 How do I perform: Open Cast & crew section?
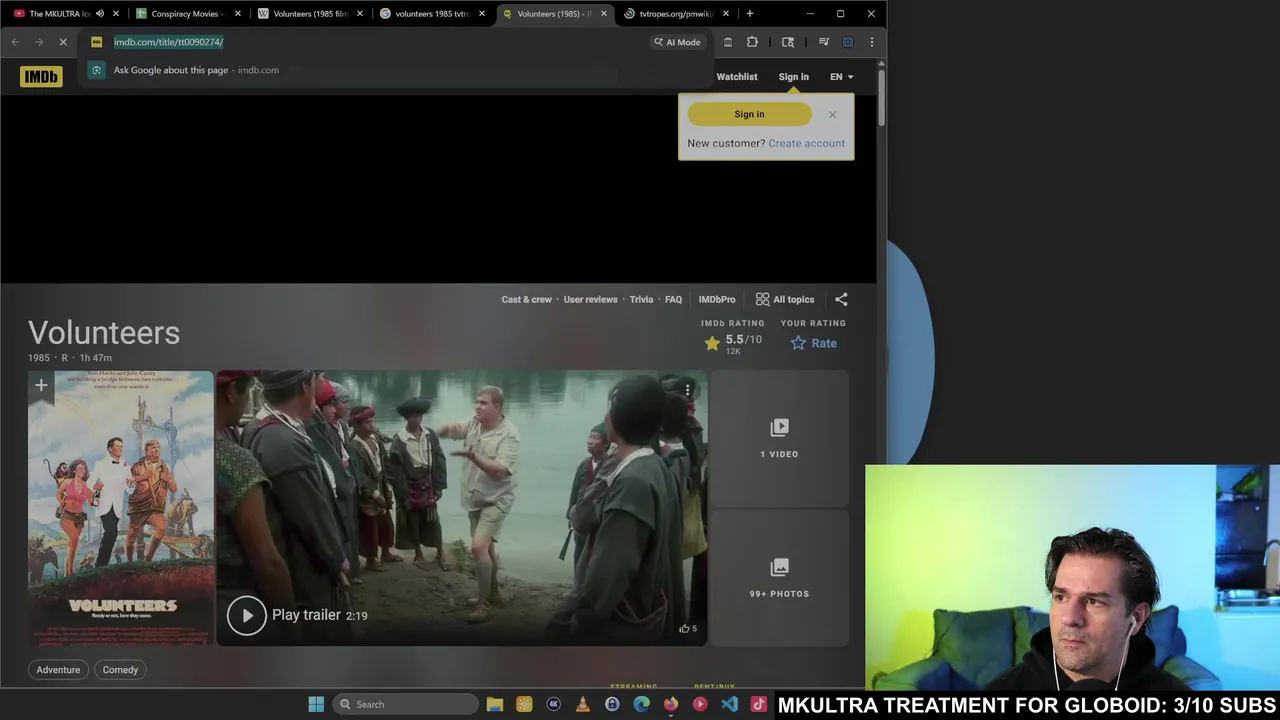point(526,299)
